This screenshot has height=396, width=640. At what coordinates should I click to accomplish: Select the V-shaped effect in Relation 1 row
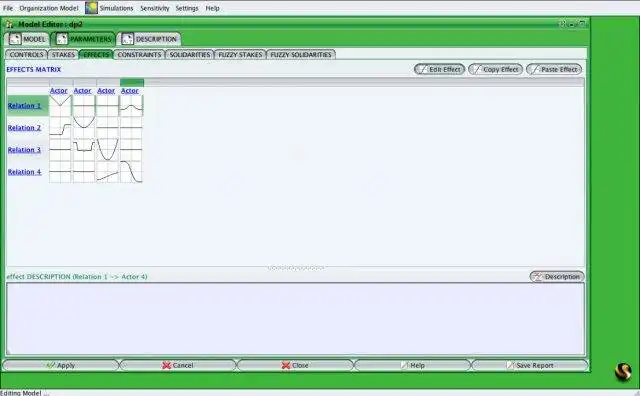[60, 106]
